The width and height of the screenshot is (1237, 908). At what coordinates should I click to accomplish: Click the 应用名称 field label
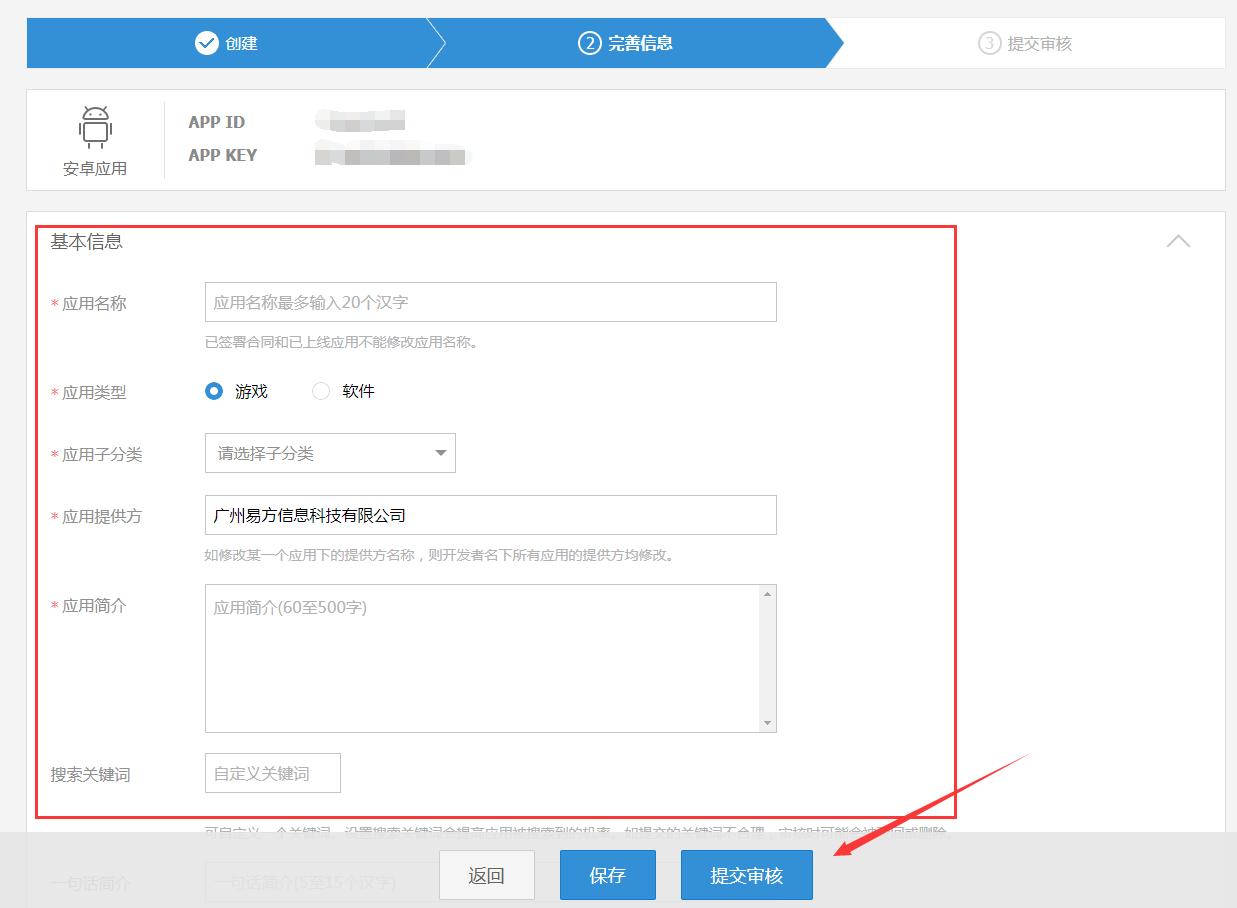(94, 303)
